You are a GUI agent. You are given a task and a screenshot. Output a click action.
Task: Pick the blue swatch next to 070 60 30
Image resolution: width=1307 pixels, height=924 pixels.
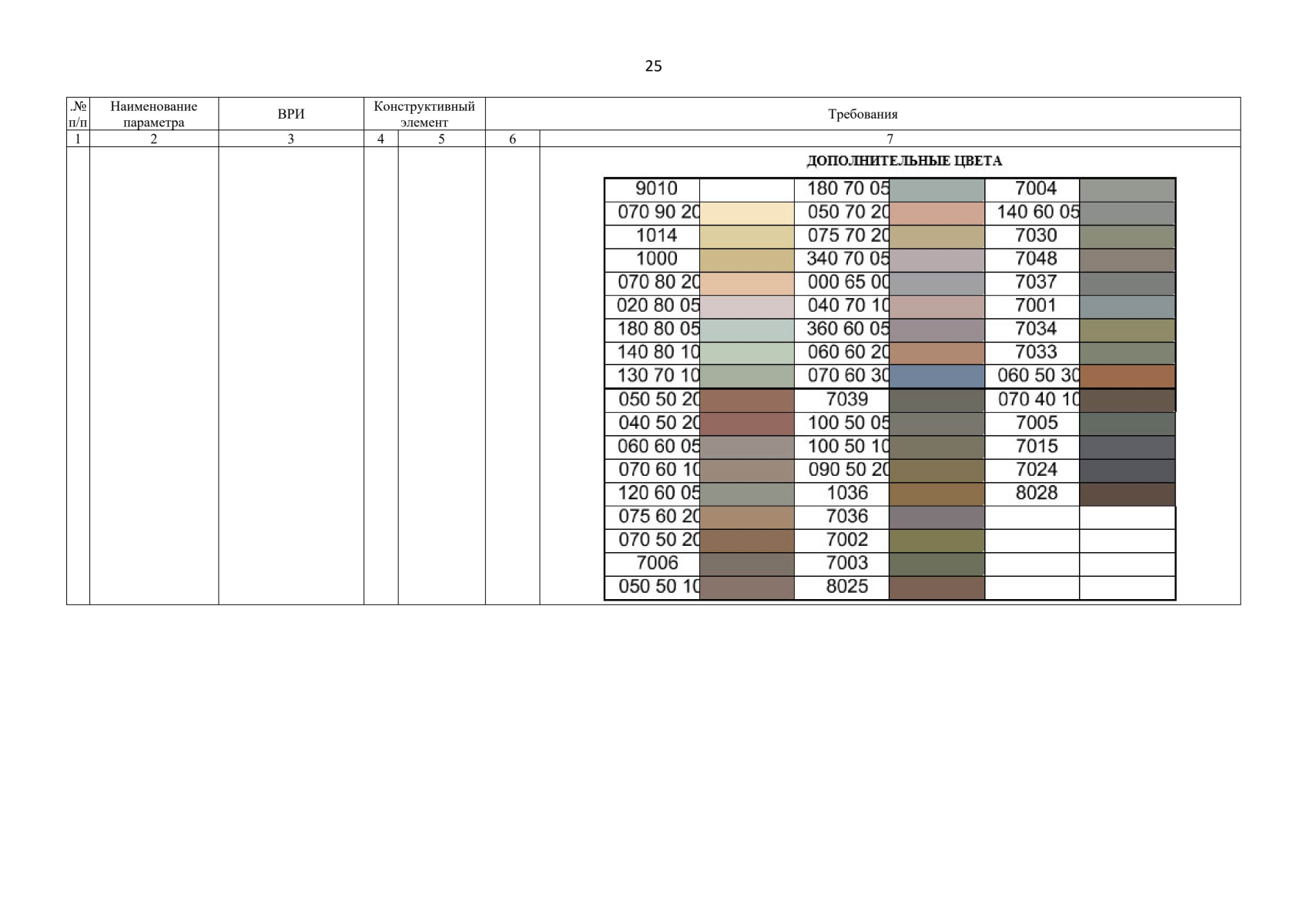click(x=937, y=377)
